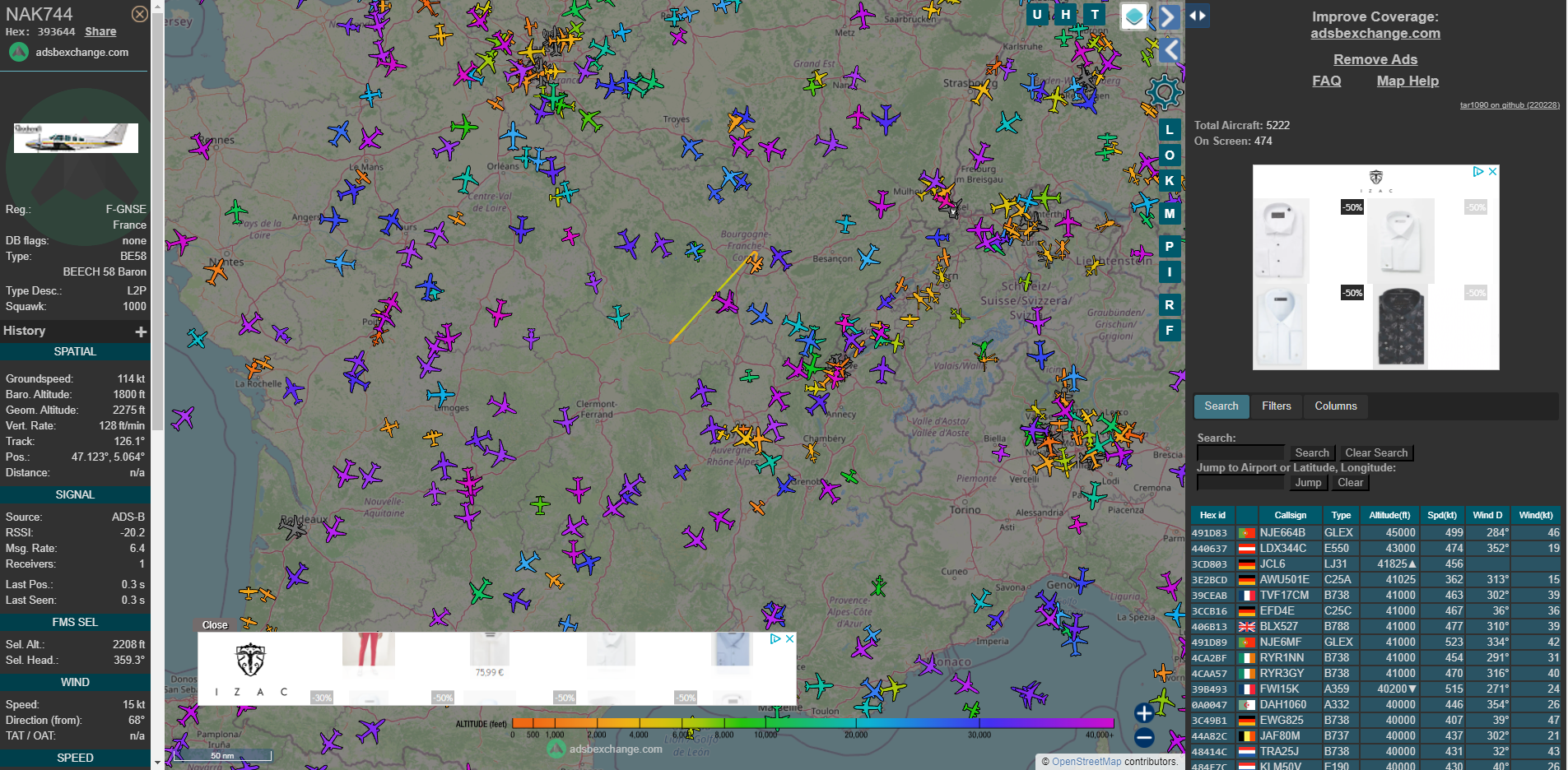Open the map settings gear
This screenshot has width=1568, height=770.
click(1164, 92)
